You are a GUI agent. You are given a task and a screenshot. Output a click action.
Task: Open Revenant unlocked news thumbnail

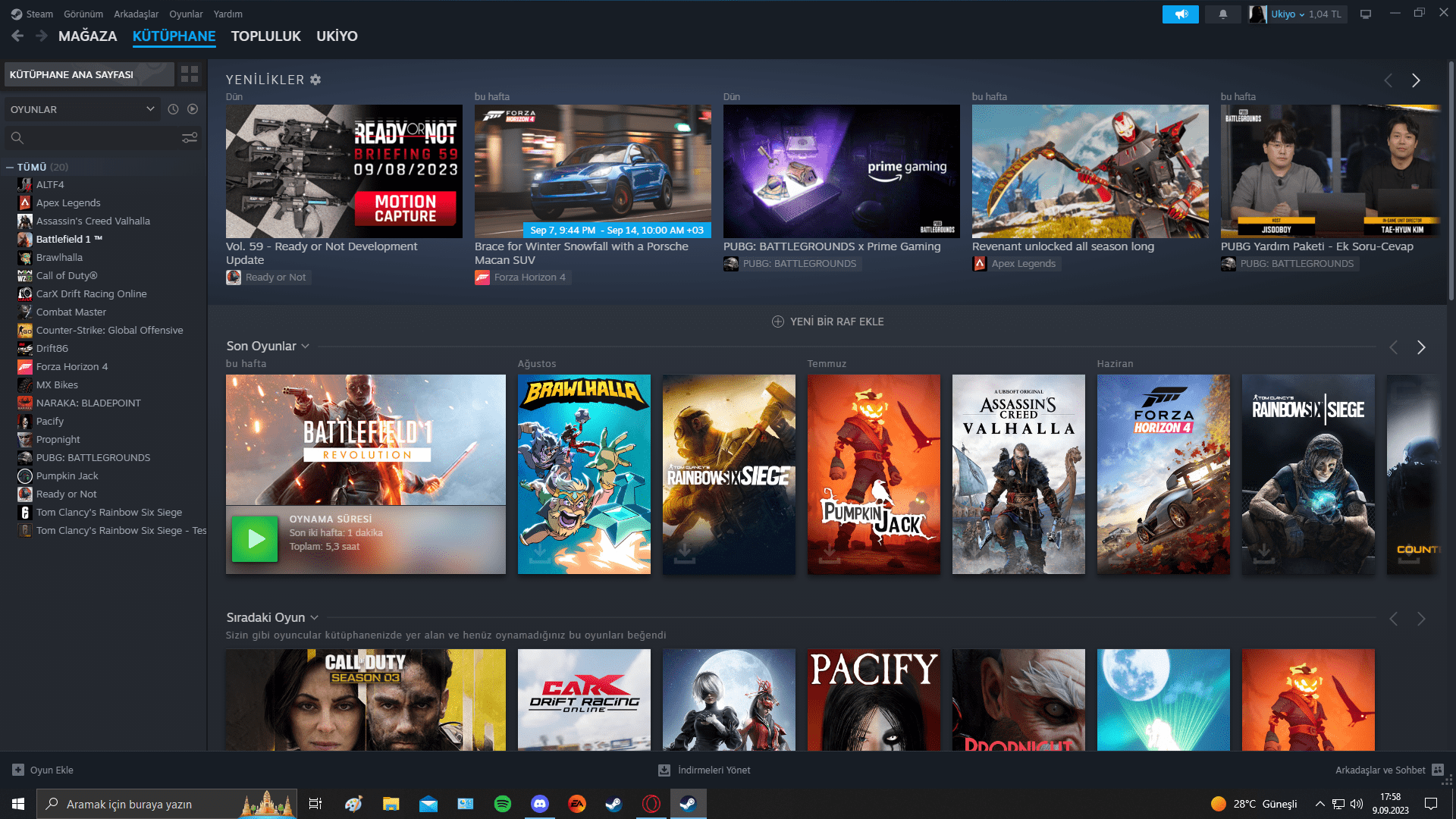click(x=1090, y=171)
